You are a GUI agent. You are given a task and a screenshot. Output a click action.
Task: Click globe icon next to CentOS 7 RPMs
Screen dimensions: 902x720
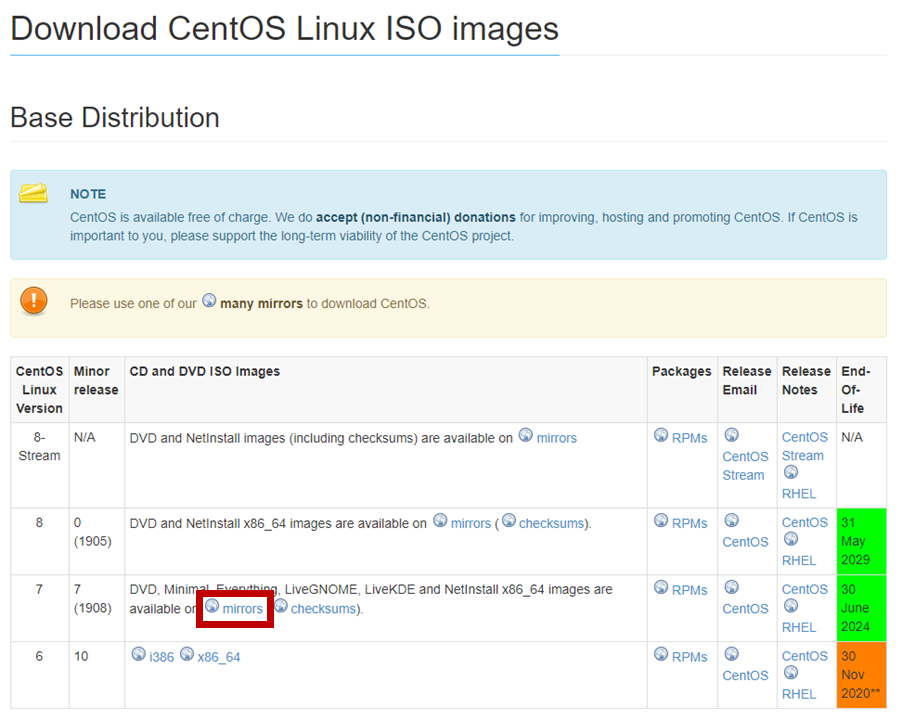(661, 587)
